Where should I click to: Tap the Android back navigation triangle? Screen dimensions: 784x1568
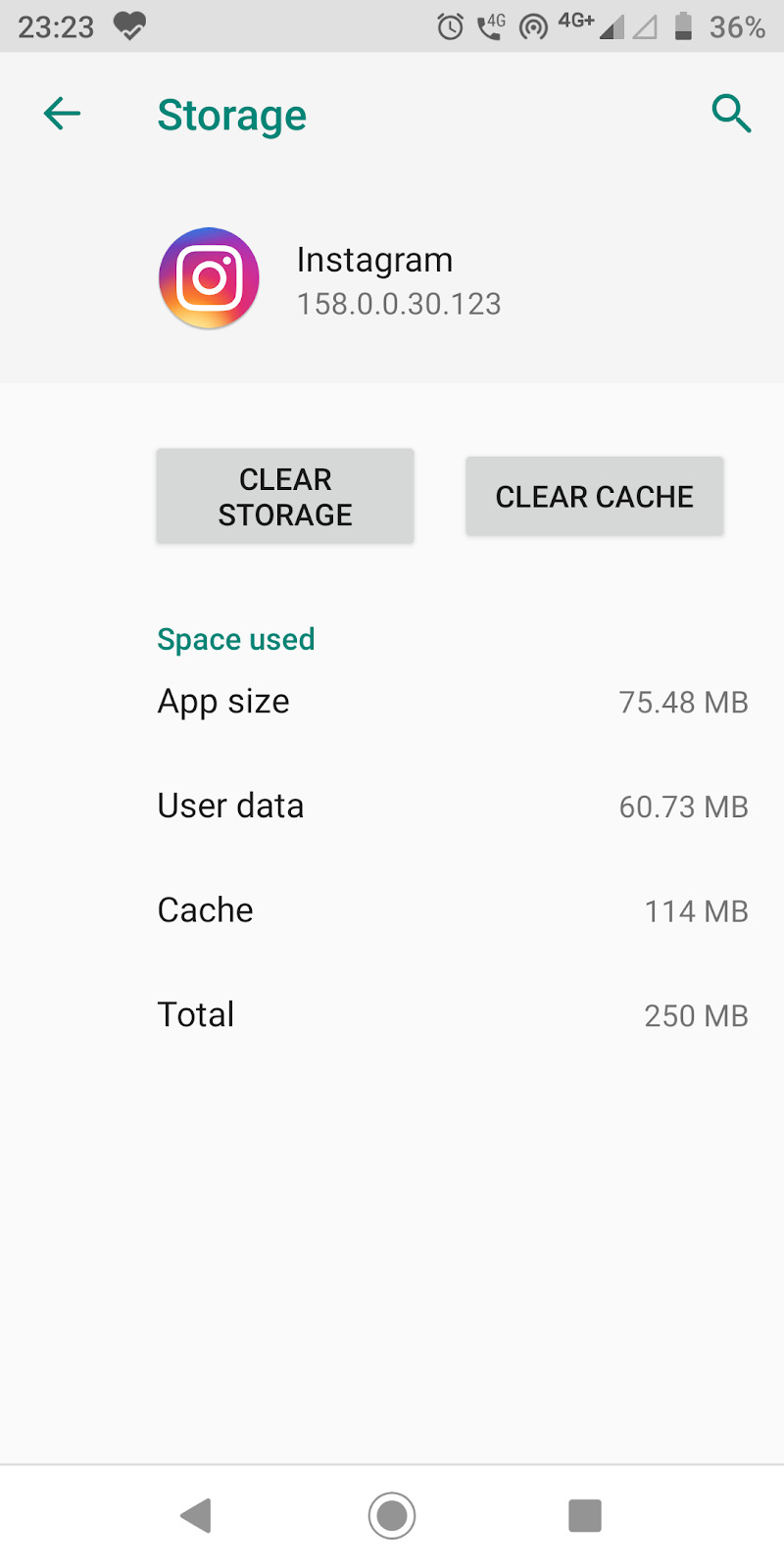197,1515
